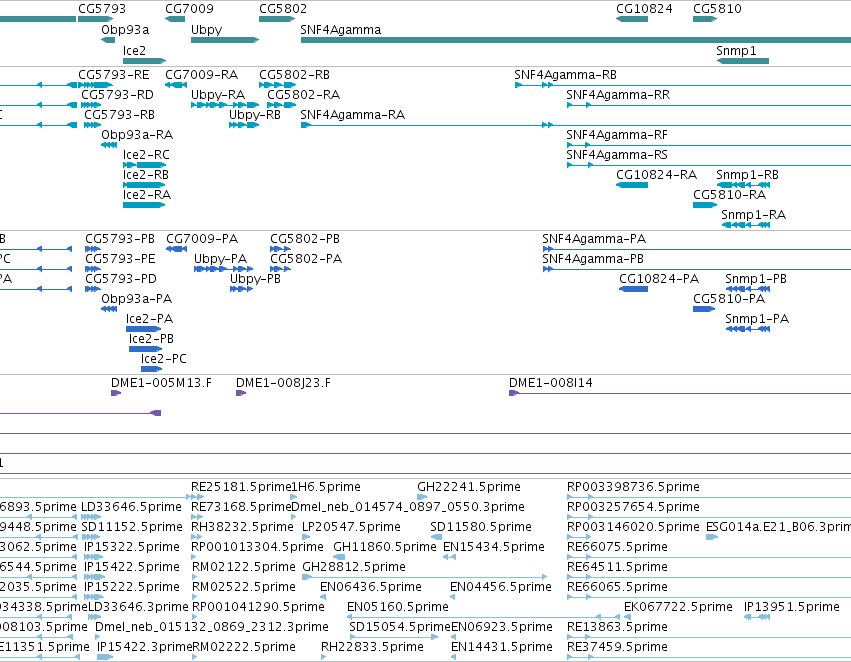Choose transcript CG5793-RD

[x=118, y=94]
